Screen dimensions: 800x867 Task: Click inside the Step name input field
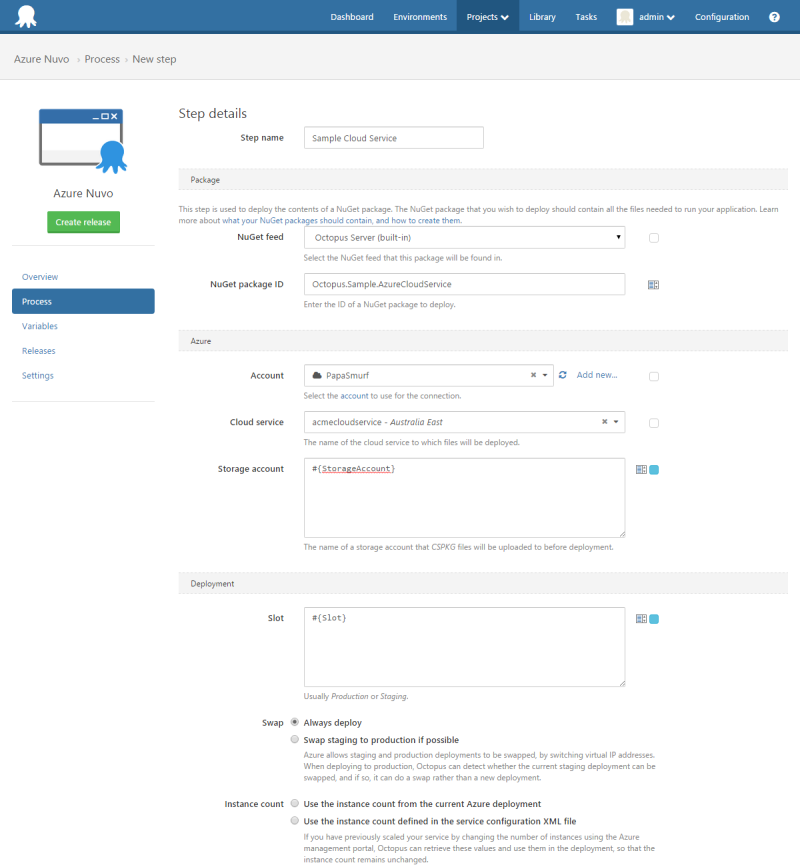point(393,137)
